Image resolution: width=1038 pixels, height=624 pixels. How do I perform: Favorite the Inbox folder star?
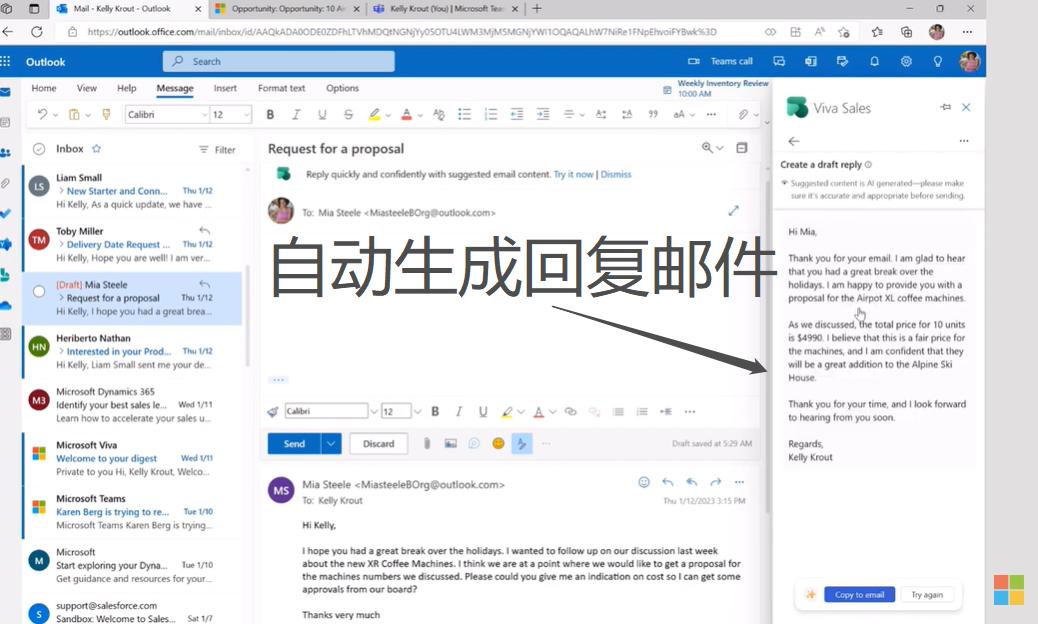point(97,149)
